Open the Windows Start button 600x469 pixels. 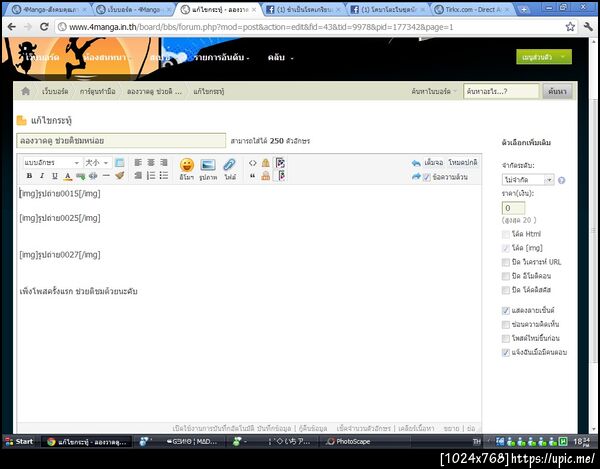point(19,441)
